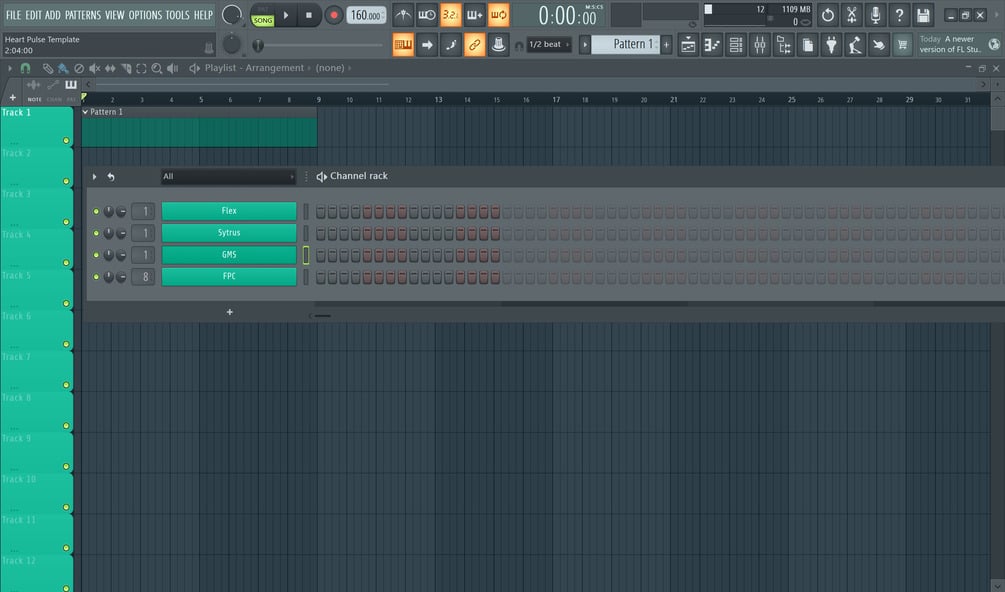Open help question mark button

click(899, 15)
